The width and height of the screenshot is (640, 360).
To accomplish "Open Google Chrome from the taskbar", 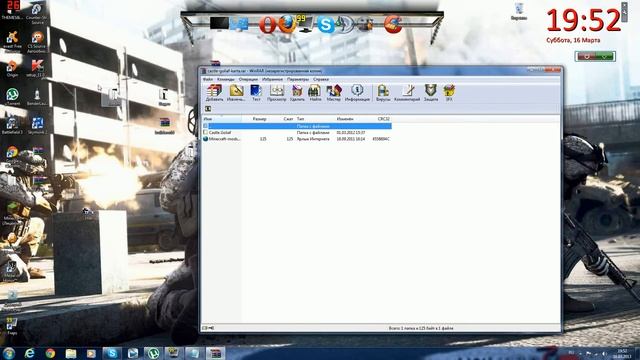I will coord(50,353).
